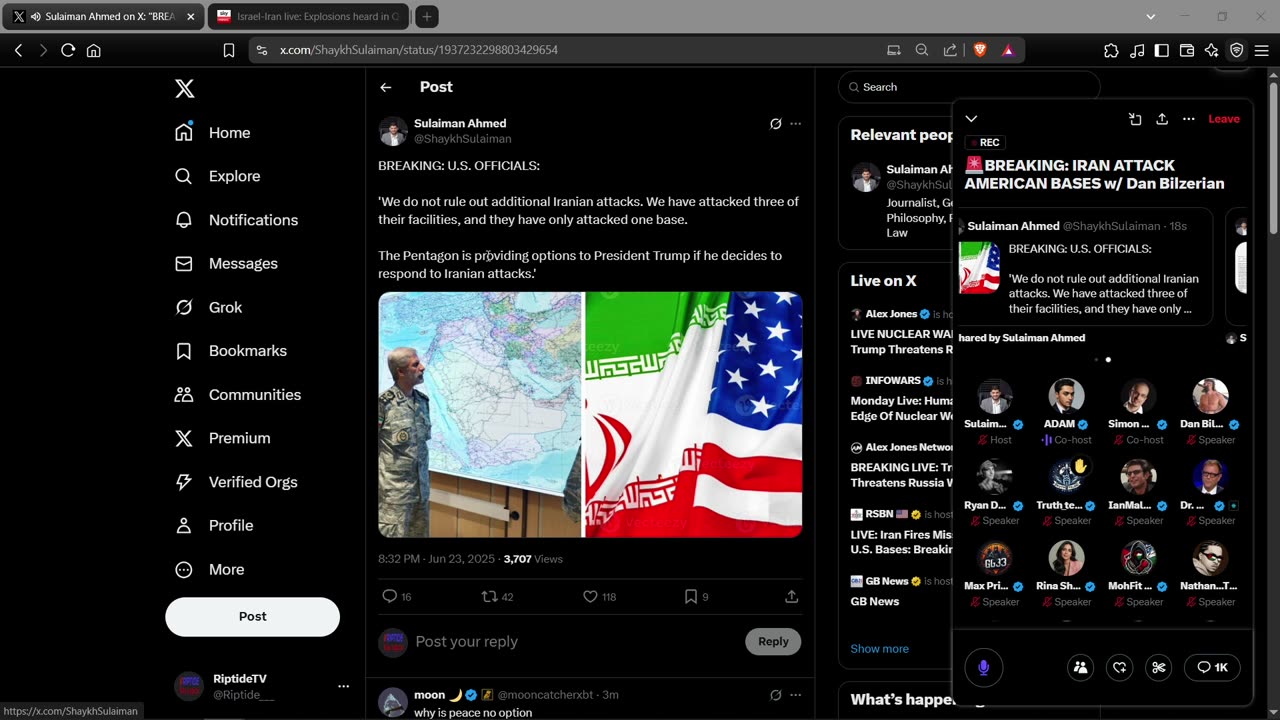Click the X logo in the sidebar
The height and width of the screenshot is (720, 1280).
click(184, 89)
